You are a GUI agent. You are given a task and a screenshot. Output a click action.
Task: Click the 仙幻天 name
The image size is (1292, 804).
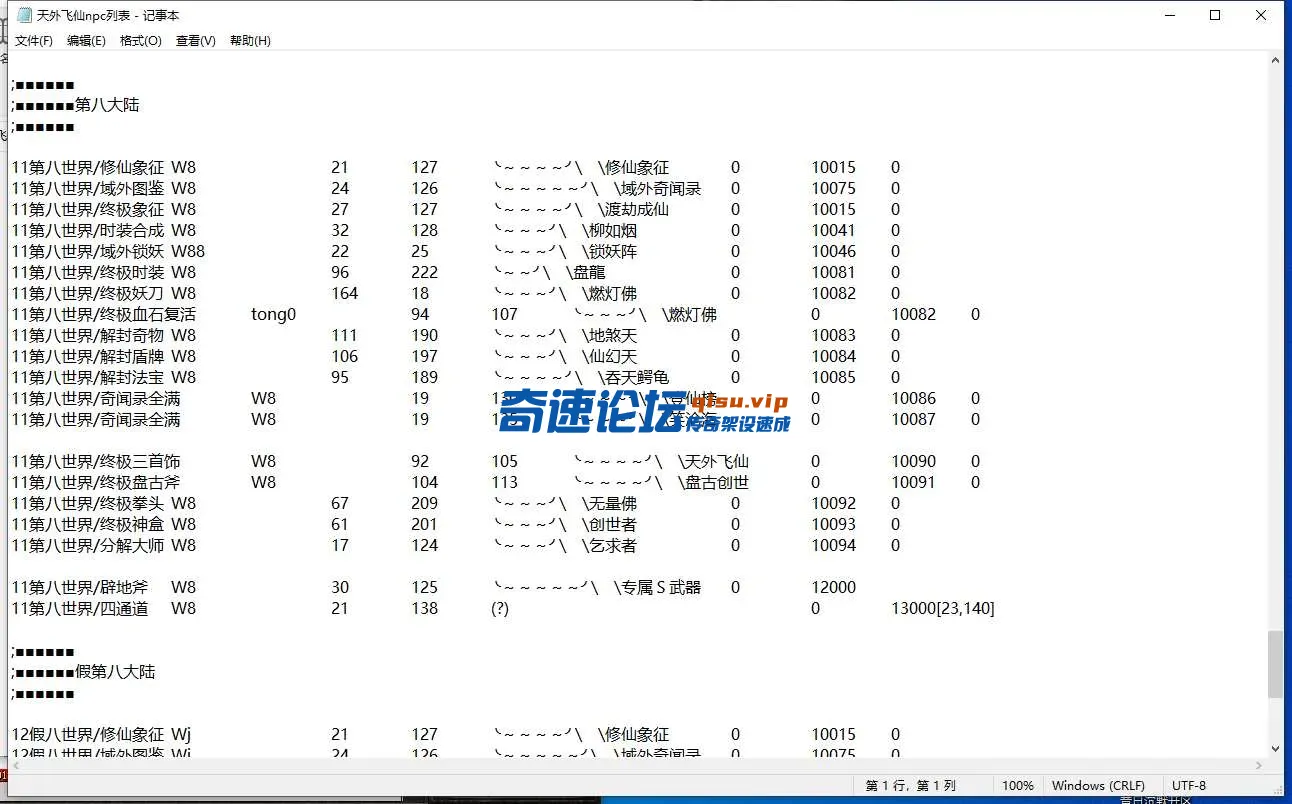613,357
